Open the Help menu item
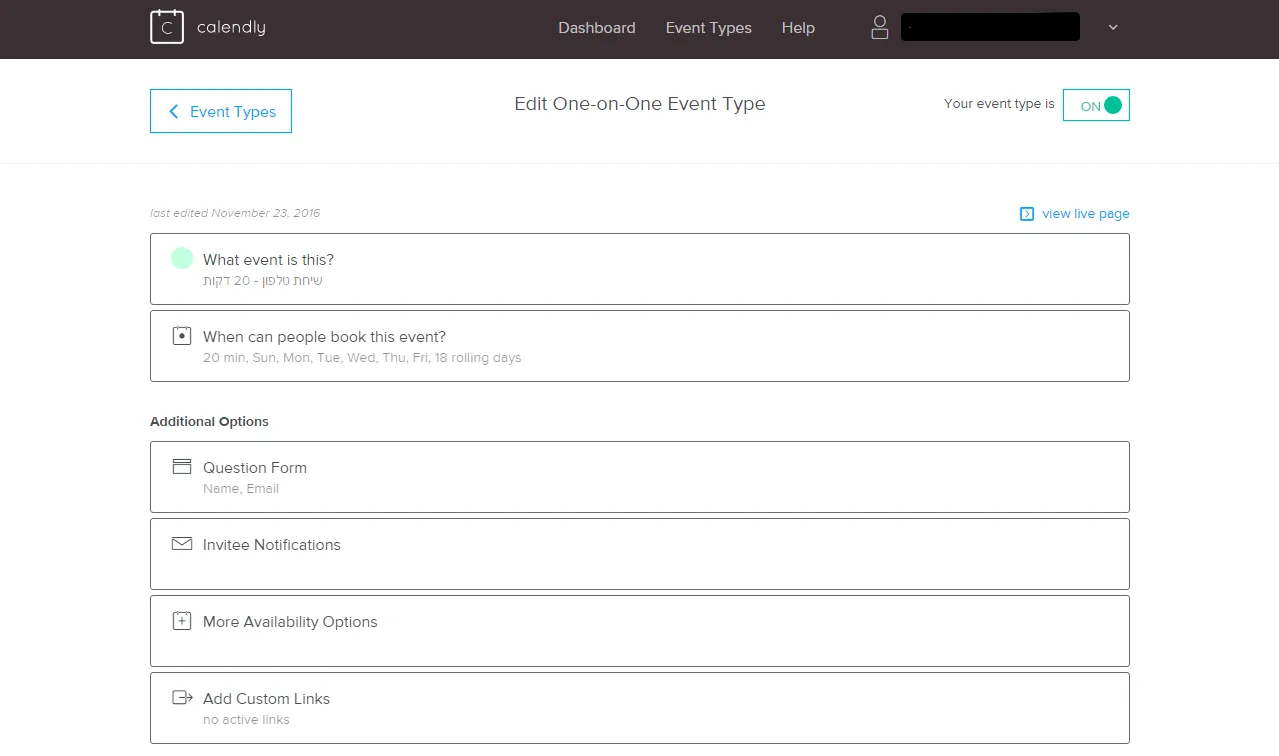Screen dimensions: 1279x756 (x=797, y=28)
